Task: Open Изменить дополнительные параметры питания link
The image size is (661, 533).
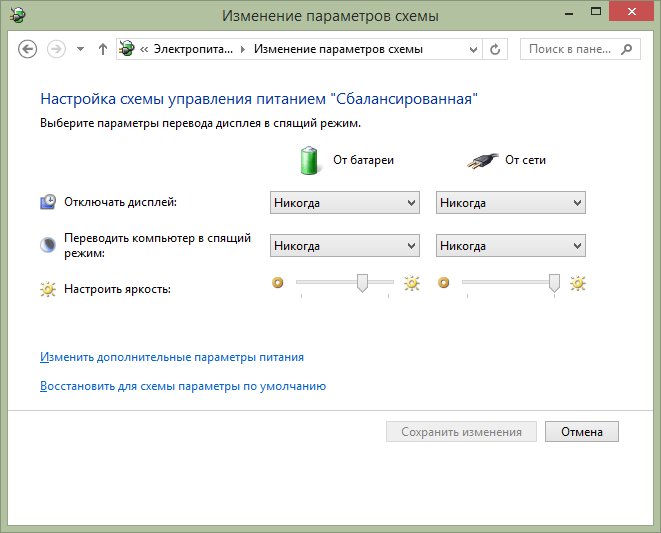Action: coord(171,357)
